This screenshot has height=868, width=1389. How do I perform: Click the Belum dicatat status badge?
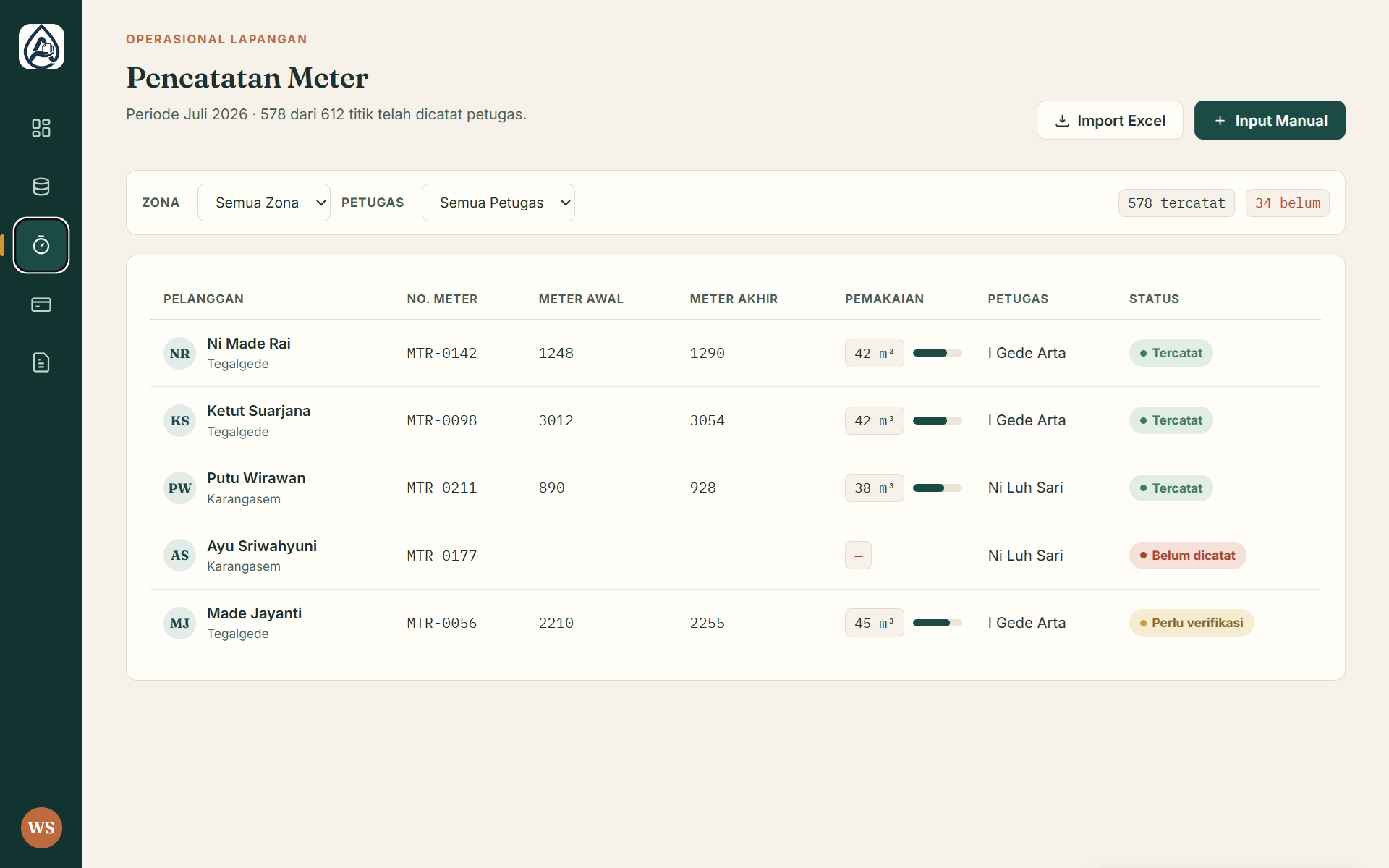pos(1187,556)
